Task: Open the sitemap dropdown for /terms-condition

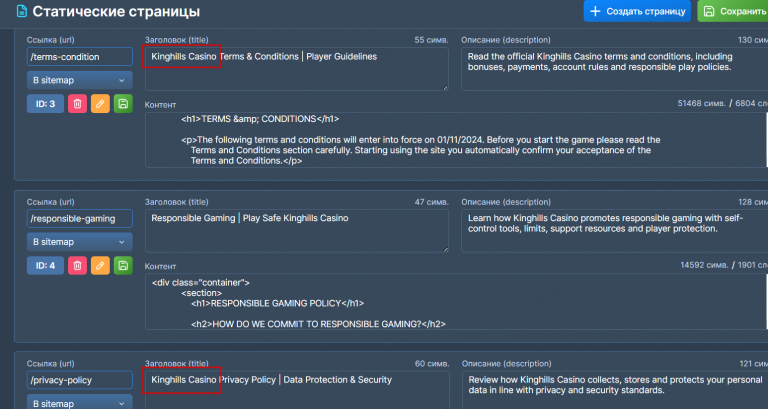Action: click(x=80, y=80)
